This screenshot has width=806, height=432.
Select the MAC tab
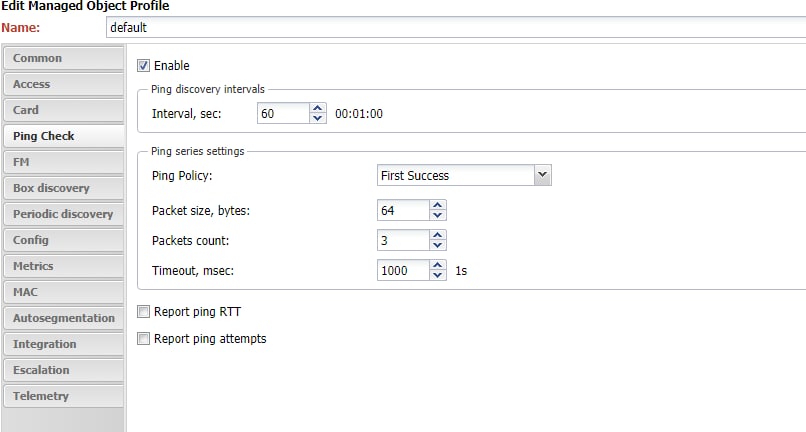[63, 292]
